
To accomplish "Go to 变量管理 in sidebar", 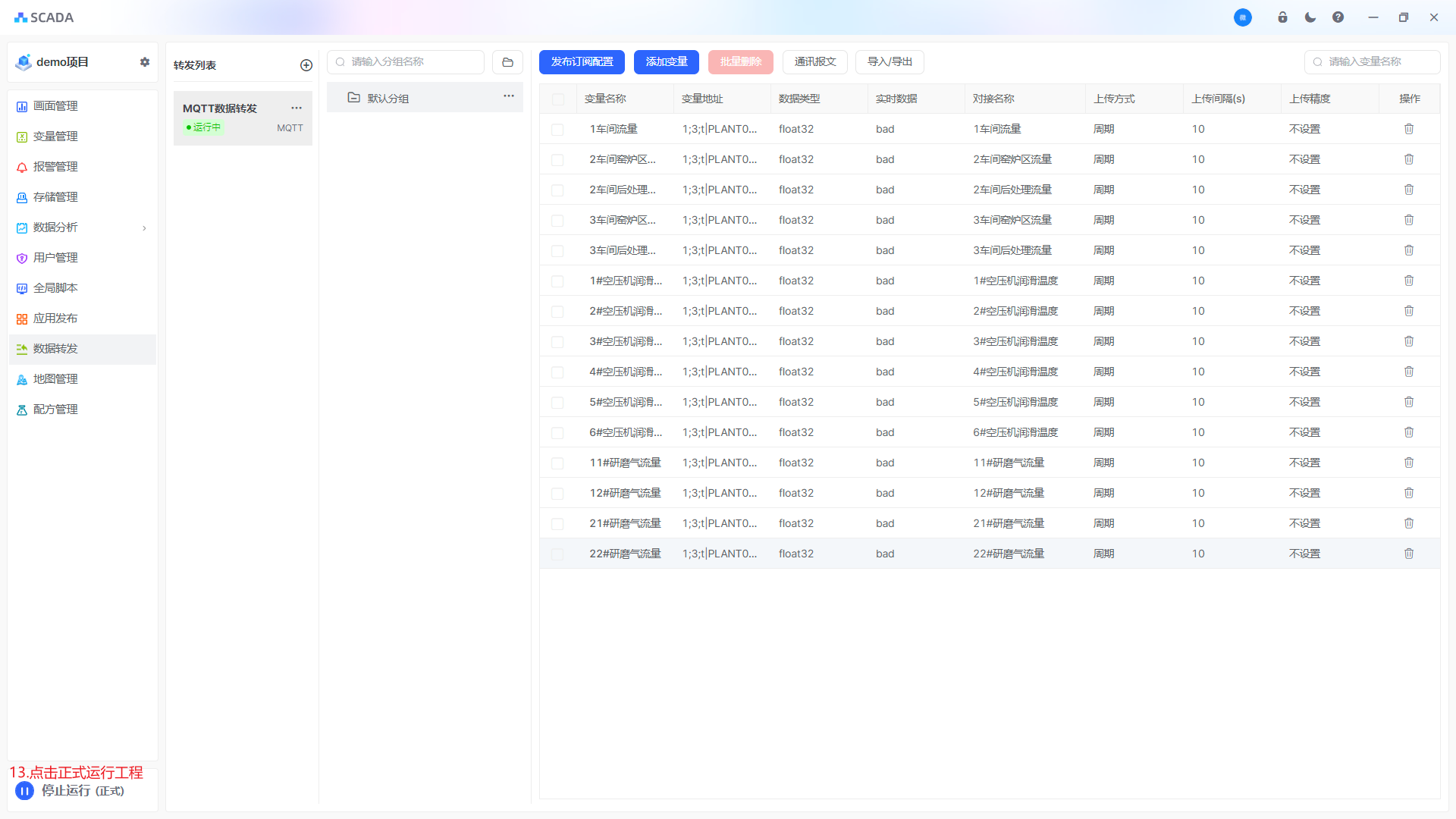I will point(55,136).
